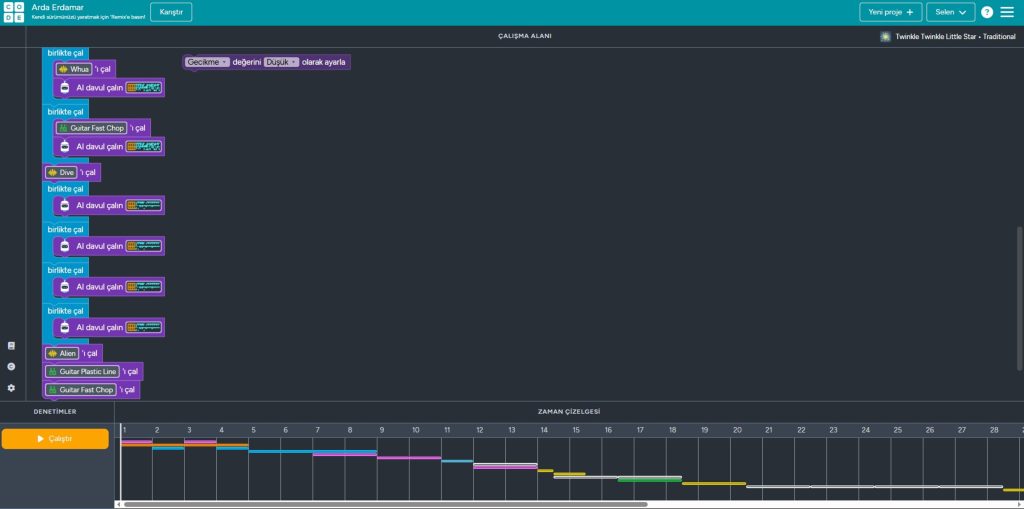This screenshot has width=1024, height=509.
Task: Click the robot icon beside Whua block
Action: tap(65, 88)
